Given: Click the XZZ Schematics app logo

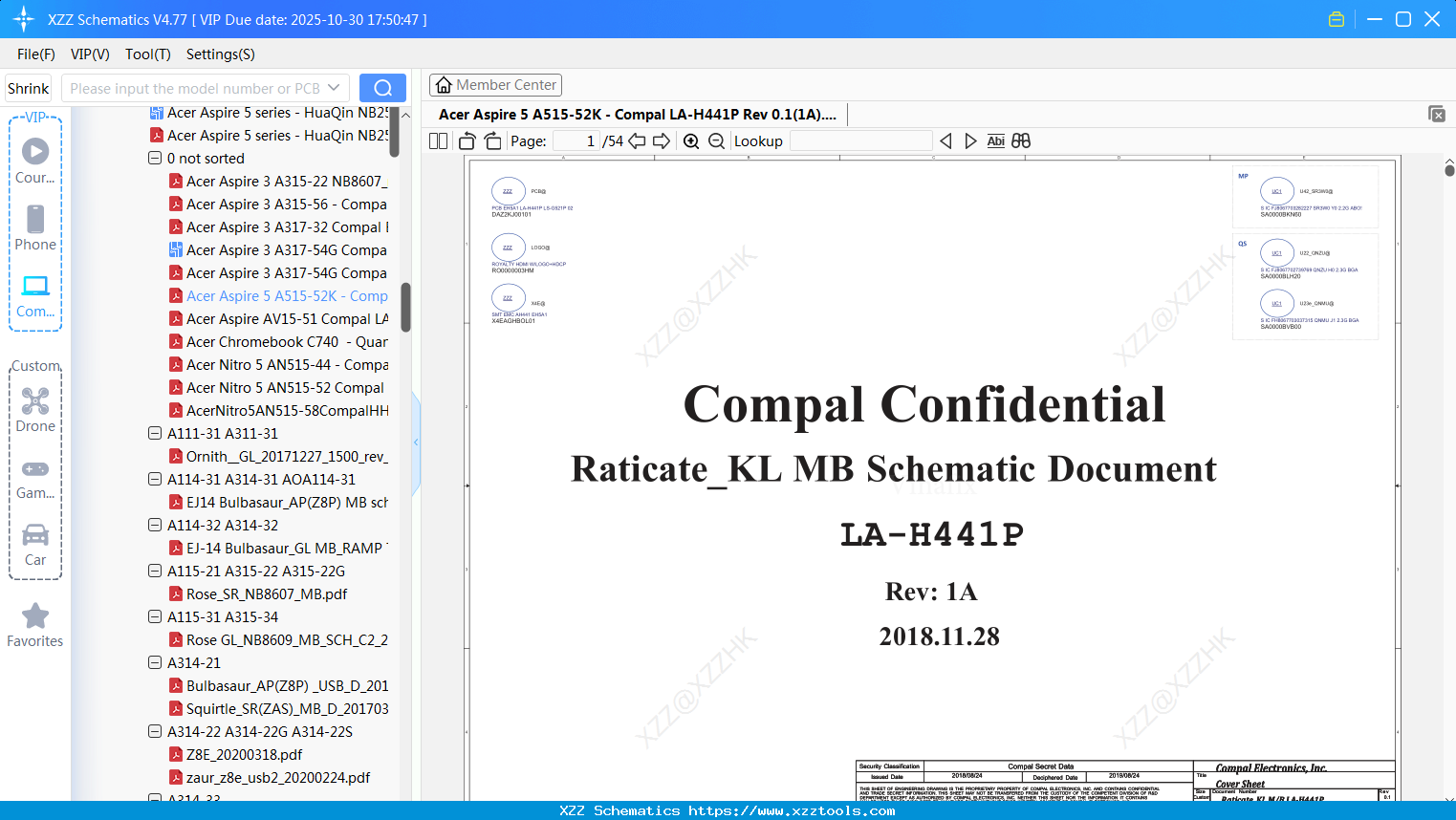Looking at the screenshot, I should tap(24, 19).
